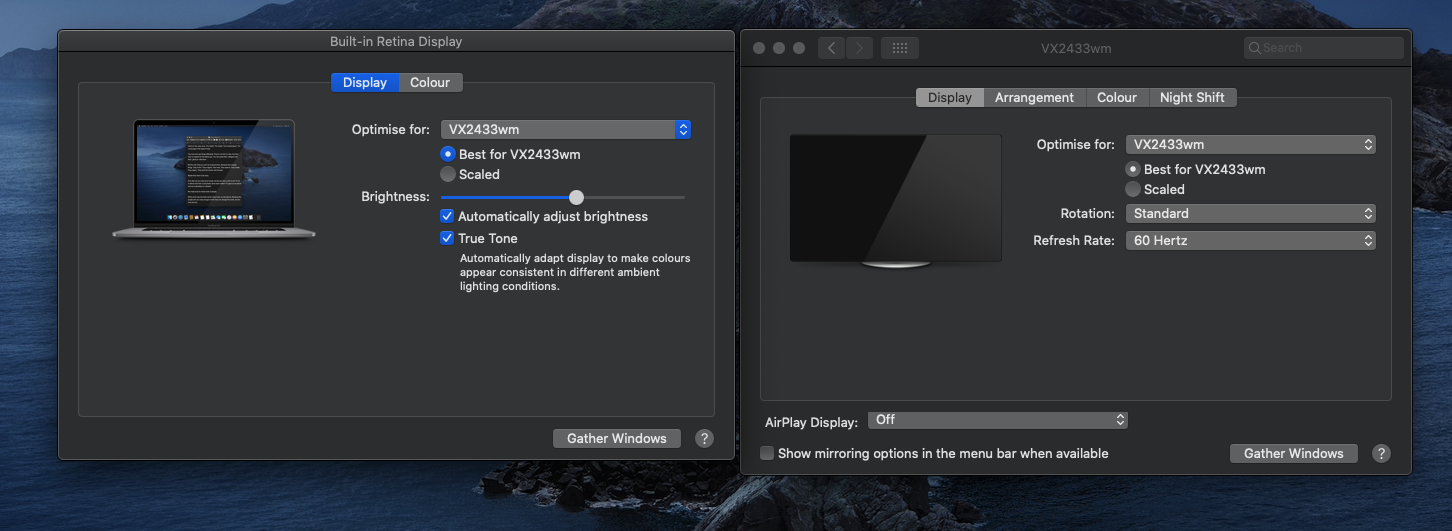Click the search magnifier icon
The height and width of the screenshot is (531, 1452).
coord(1255,48)
